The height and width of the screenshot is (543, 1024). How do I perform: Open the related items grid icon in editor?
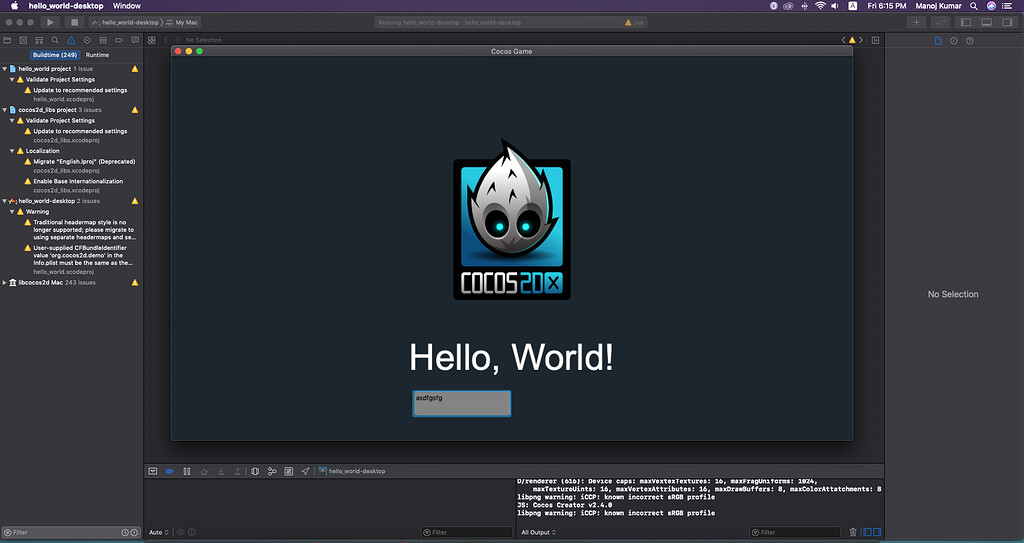click(x=152, y=40)
